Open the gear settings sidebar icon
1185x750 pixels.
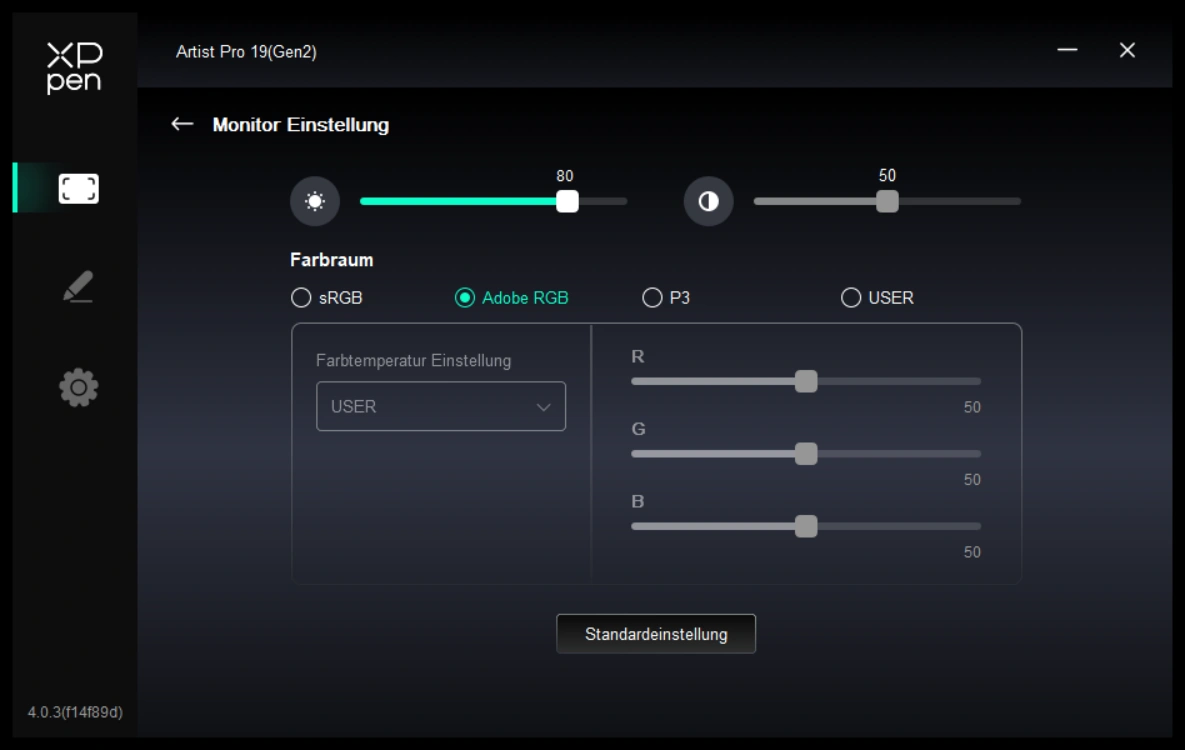coord(78,387)
